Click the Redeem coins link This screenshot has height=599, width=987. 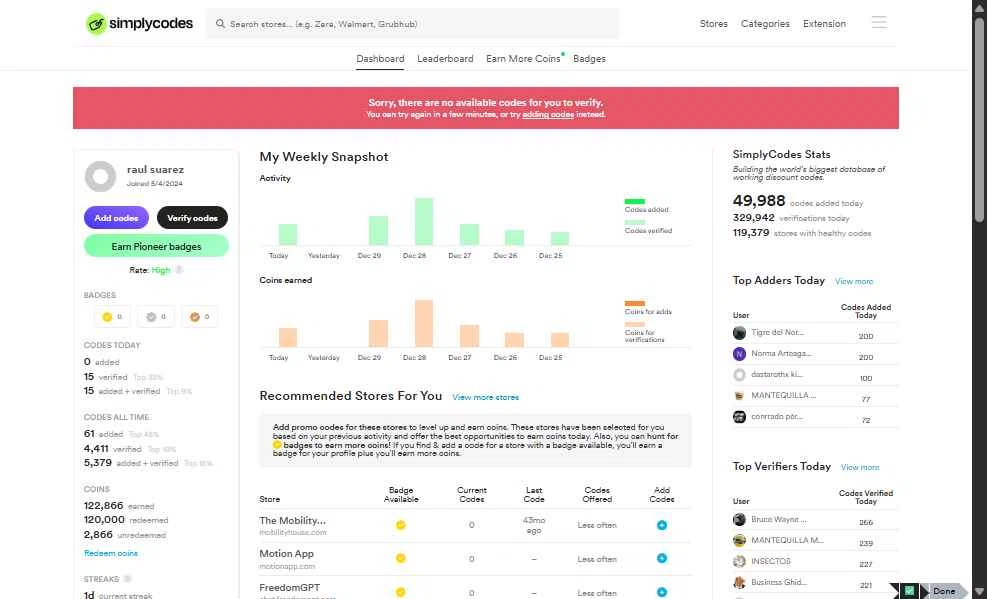click(x=111, y=554)
